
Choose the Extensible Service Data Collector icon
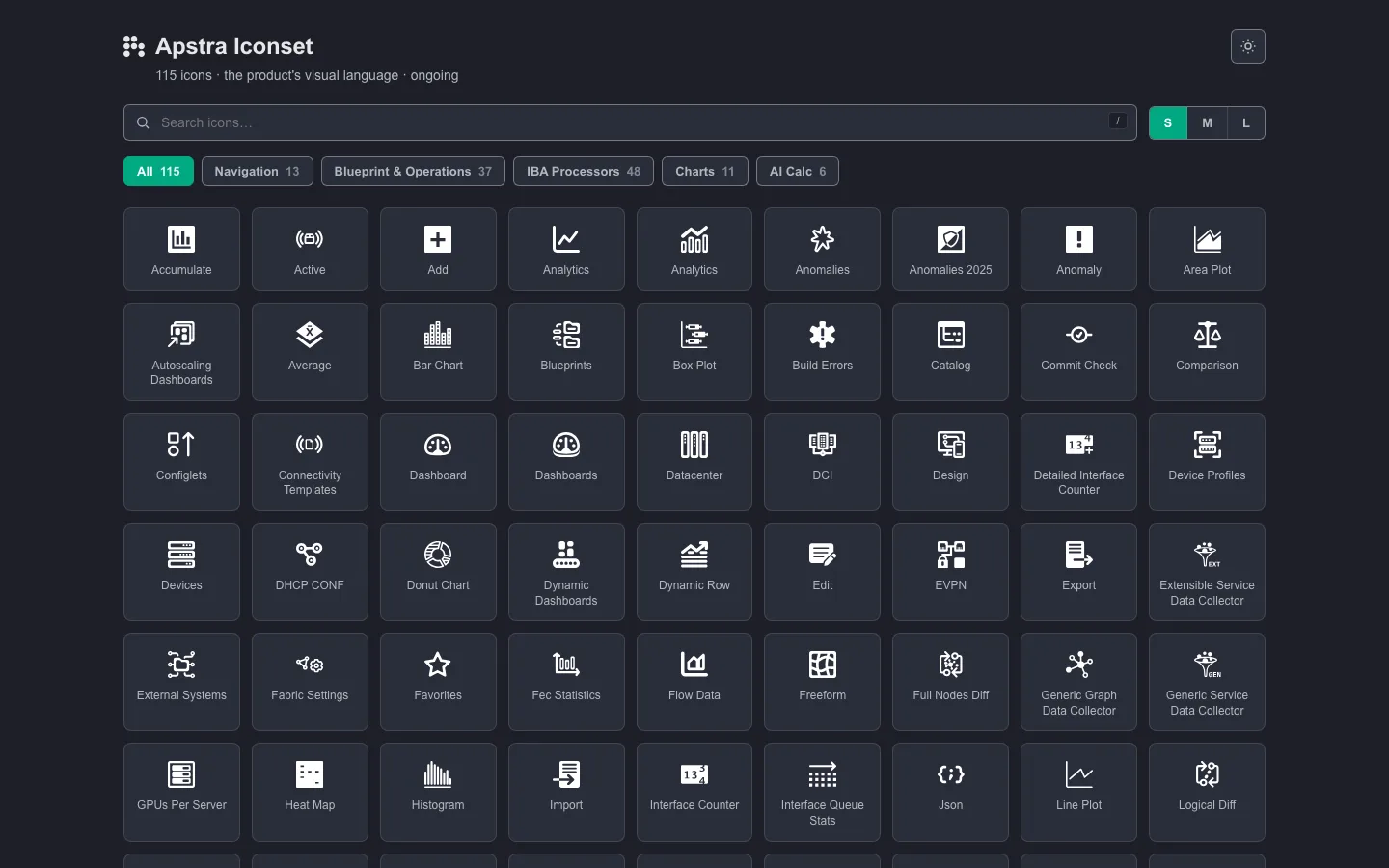(x=1207, y=572)
